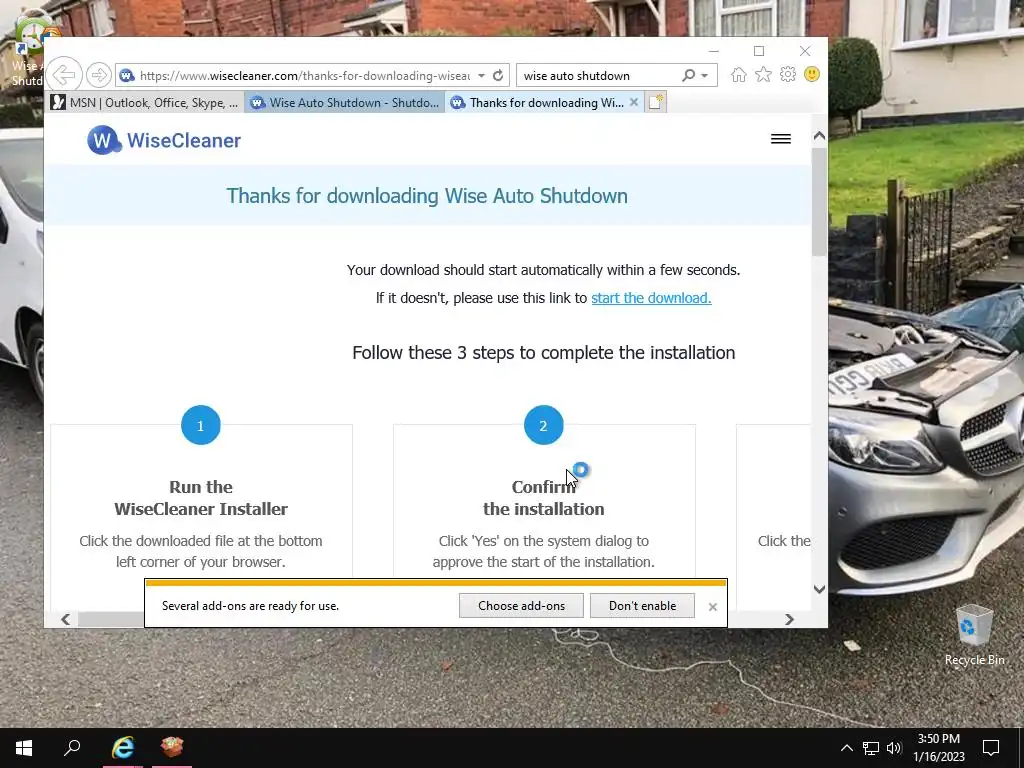Open the Action Center notifications icon
This screenshot has height=768, width=1024.
point(991,748)
